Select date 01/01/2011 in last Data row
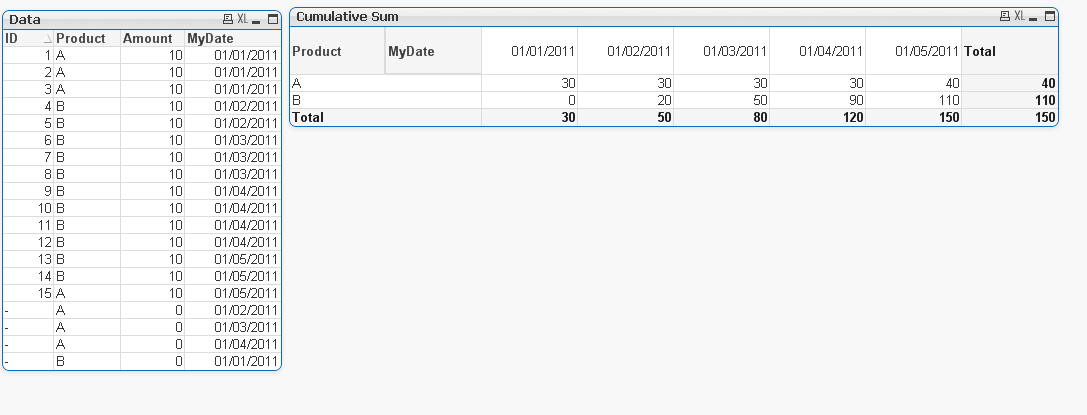This screenshot has width=1087, height=415. (x=232, y=361)
